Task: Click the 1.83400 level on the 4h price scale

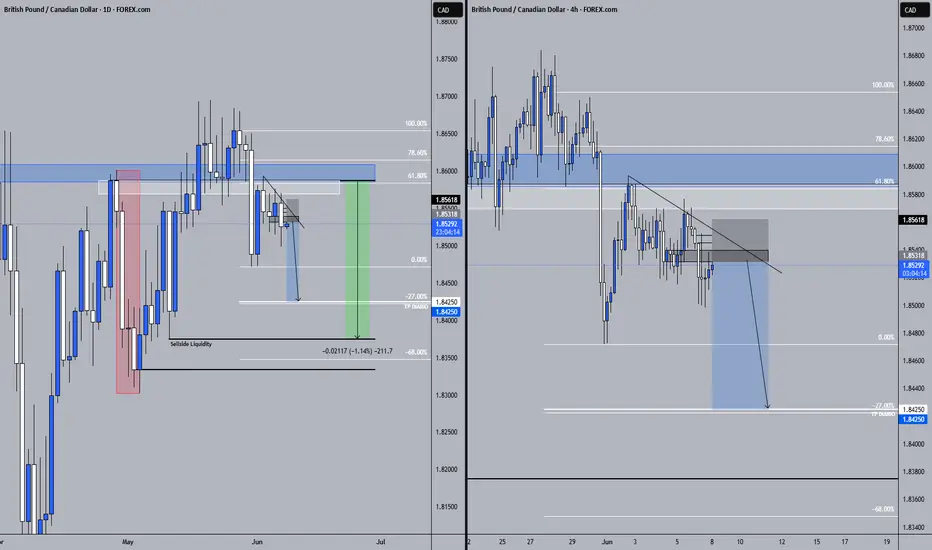Action: [914, 527]
